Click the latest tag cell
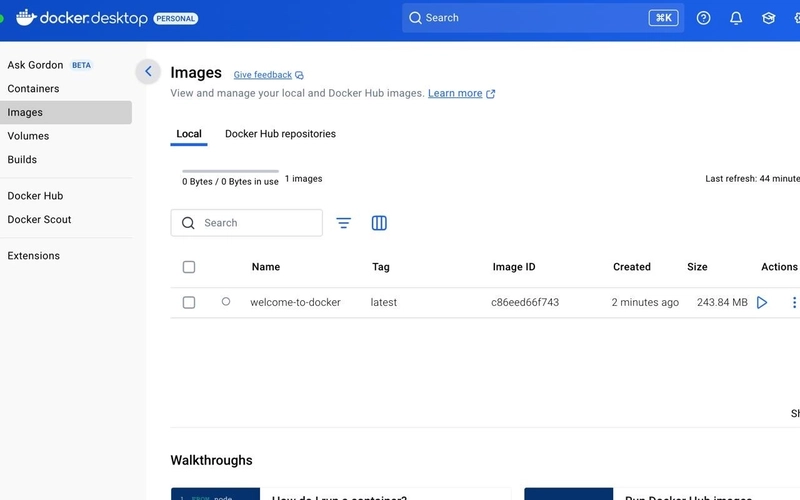 (x=384, y=303)
